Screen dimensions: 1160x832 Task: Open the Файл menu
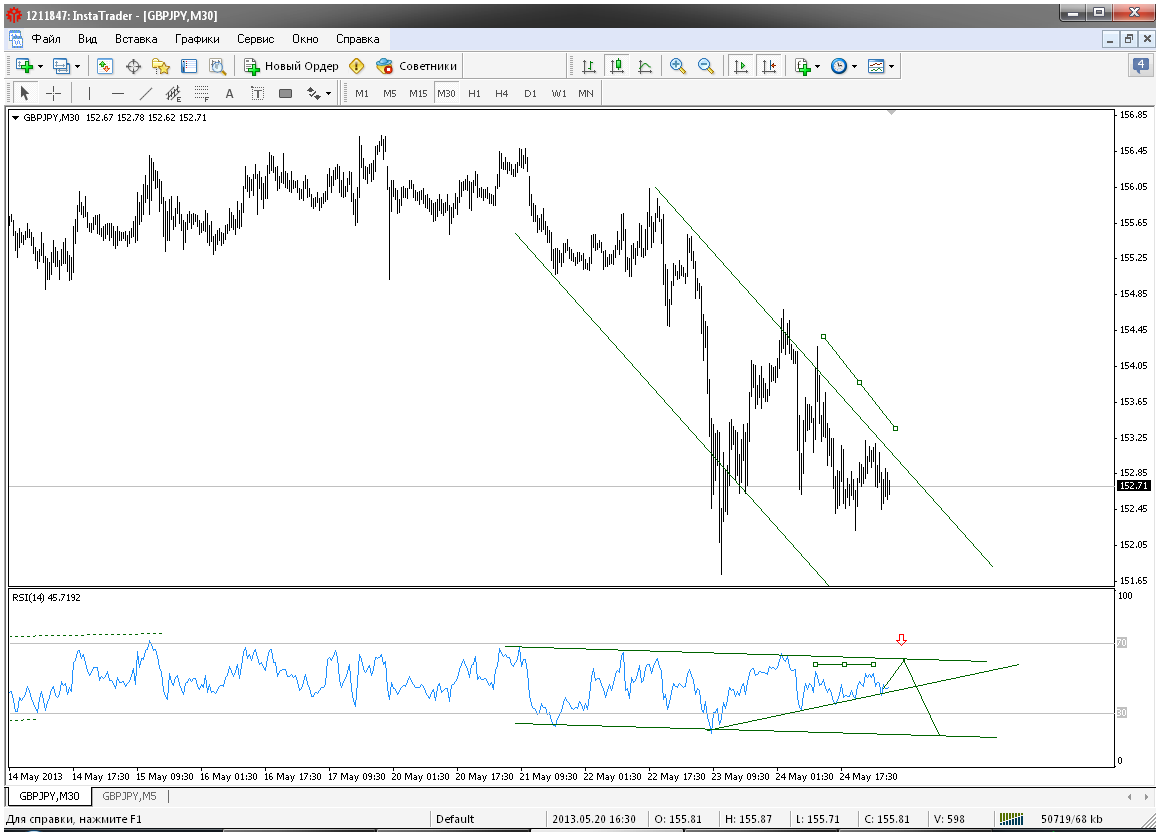tap(46, 39)
